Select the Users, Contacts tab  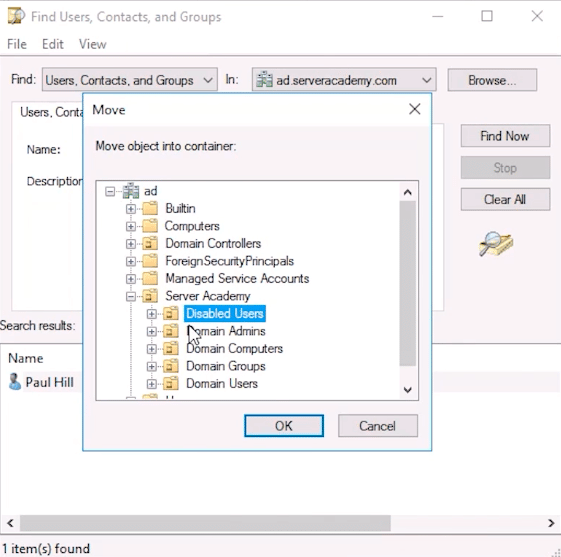[x=50, y=112]
